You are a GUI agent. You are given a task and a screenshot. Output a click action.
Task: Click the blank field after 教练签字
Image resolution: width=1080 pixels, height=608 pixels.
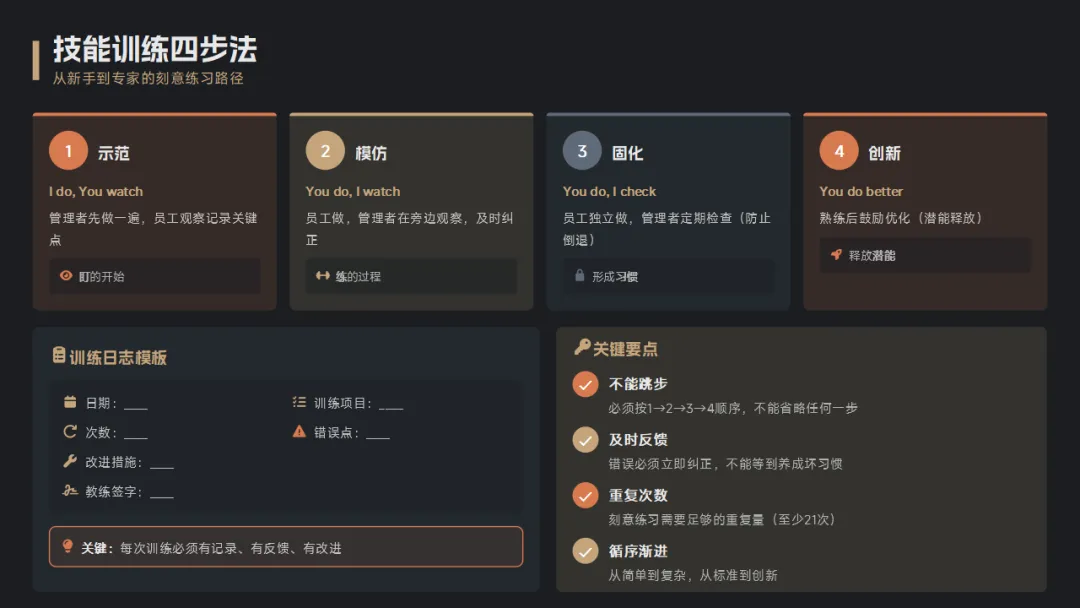pos(162,493)
